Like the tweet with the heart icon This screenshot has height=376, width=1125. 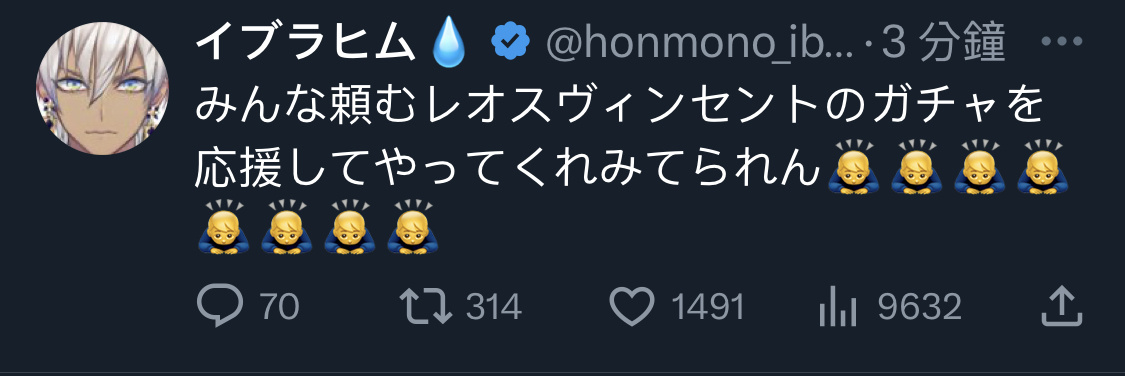pos(632,307)
